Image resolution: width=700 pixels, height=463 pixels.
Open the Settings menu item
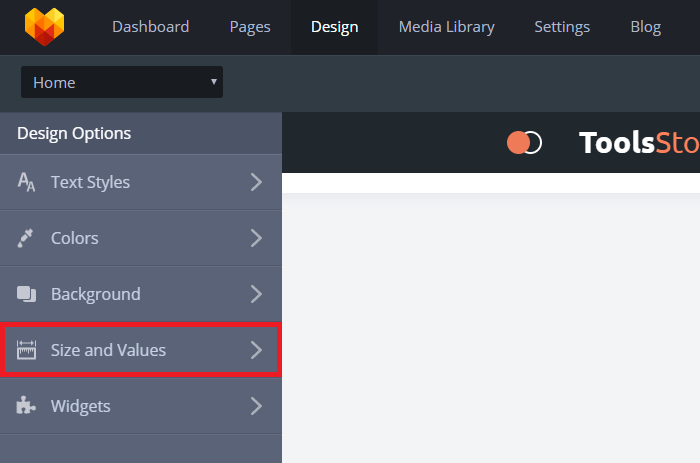pyautogui.click(x=562, y=27)
